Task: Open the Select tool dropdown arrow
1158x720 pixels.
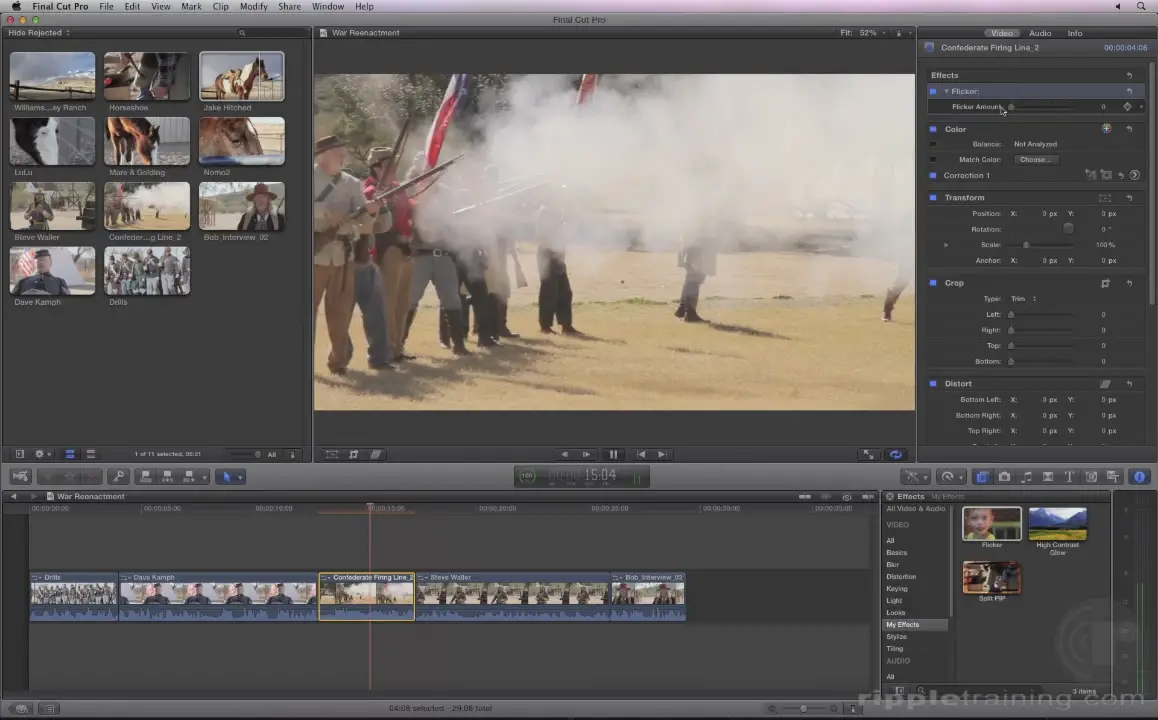Action: click(x=240, y=478)
